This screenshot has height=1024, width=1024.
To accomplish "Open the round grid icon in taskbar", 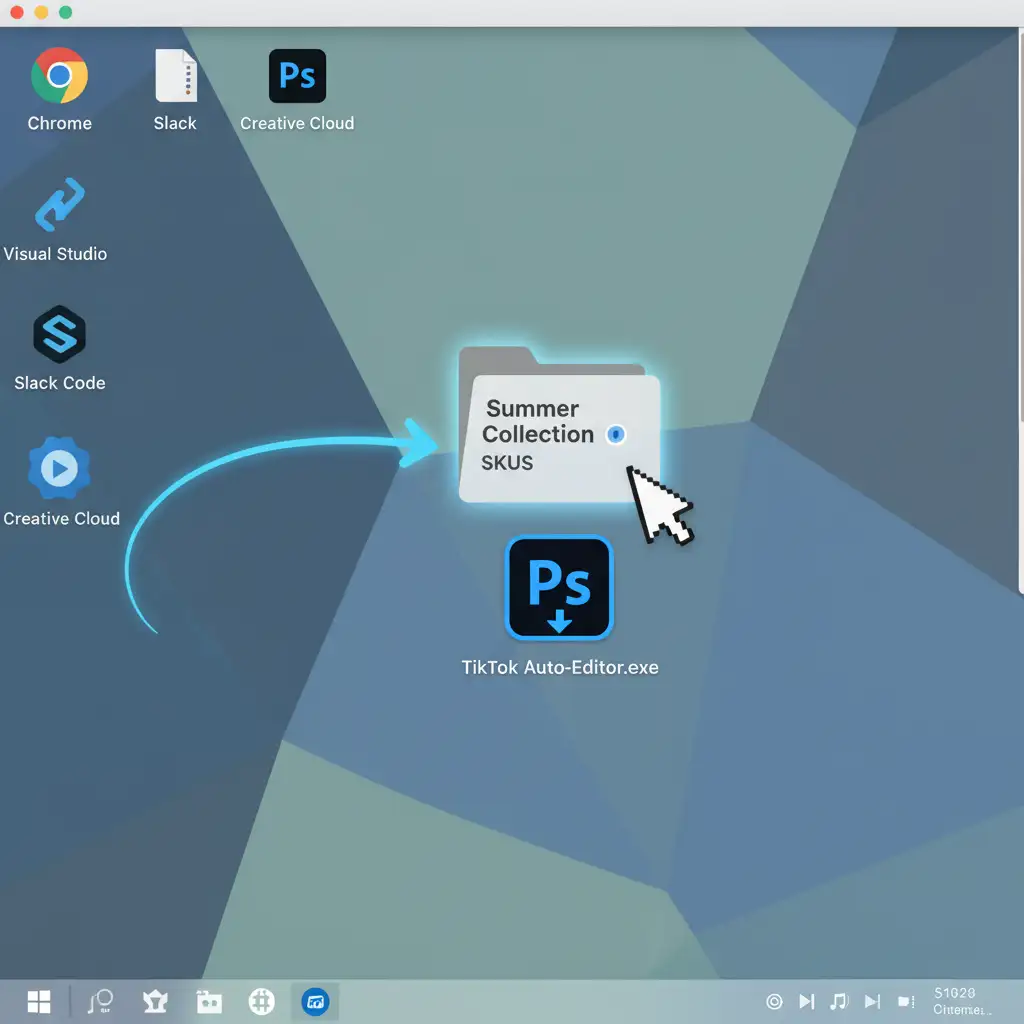I will tap(262, 1002).
